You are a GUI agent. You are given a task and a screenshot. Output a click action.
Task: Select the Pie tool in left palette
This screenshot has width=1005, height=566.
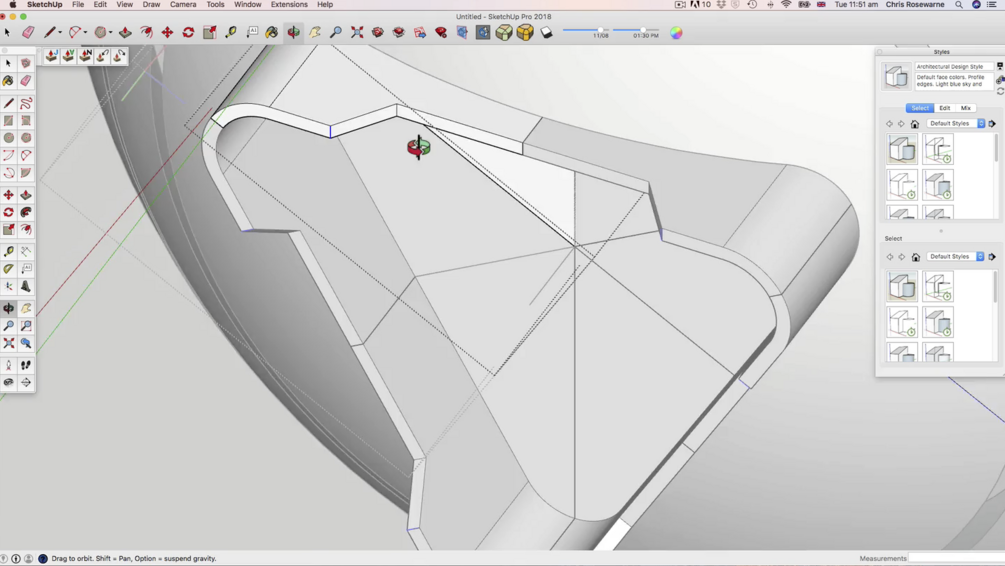point(26,172)
